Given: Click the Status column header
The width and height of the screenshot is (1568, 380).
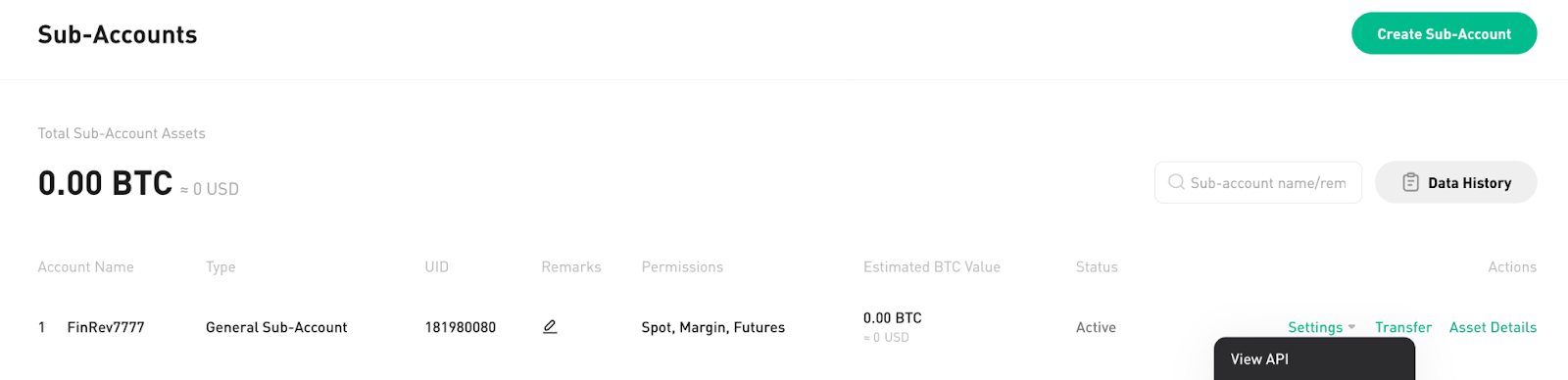Looking at the screenshot, I should 1097,266.
